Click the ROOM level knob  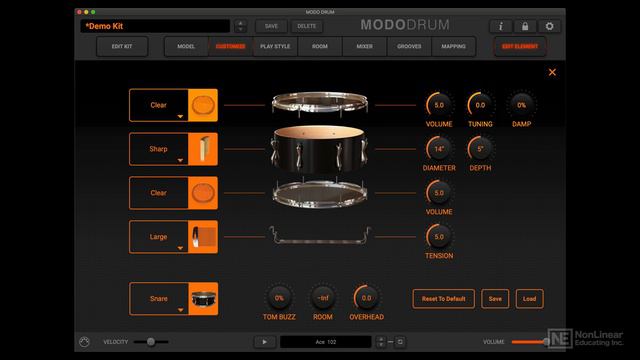pyautogui.click(x=323, y=298)
